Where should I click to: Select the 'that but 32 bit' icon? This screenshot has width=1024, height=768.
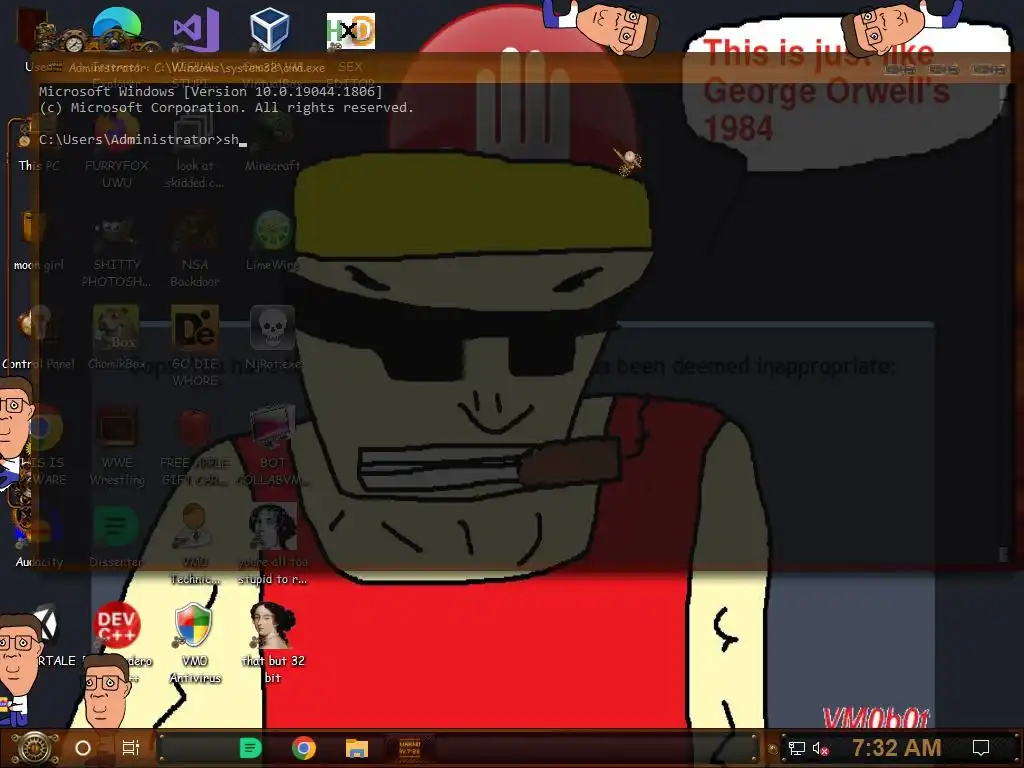(272, 643)
